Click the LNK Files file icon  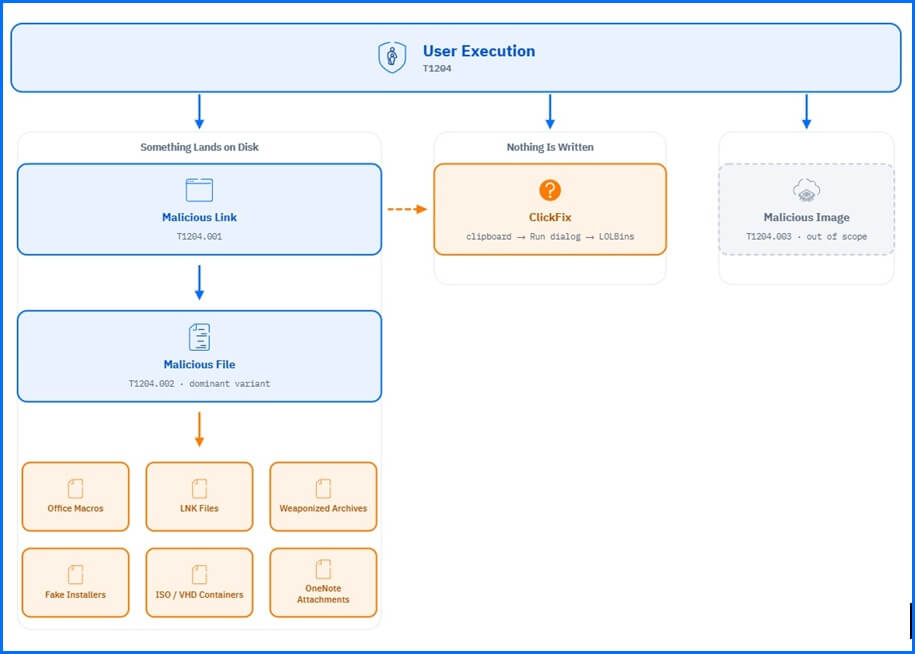(199, 488)
